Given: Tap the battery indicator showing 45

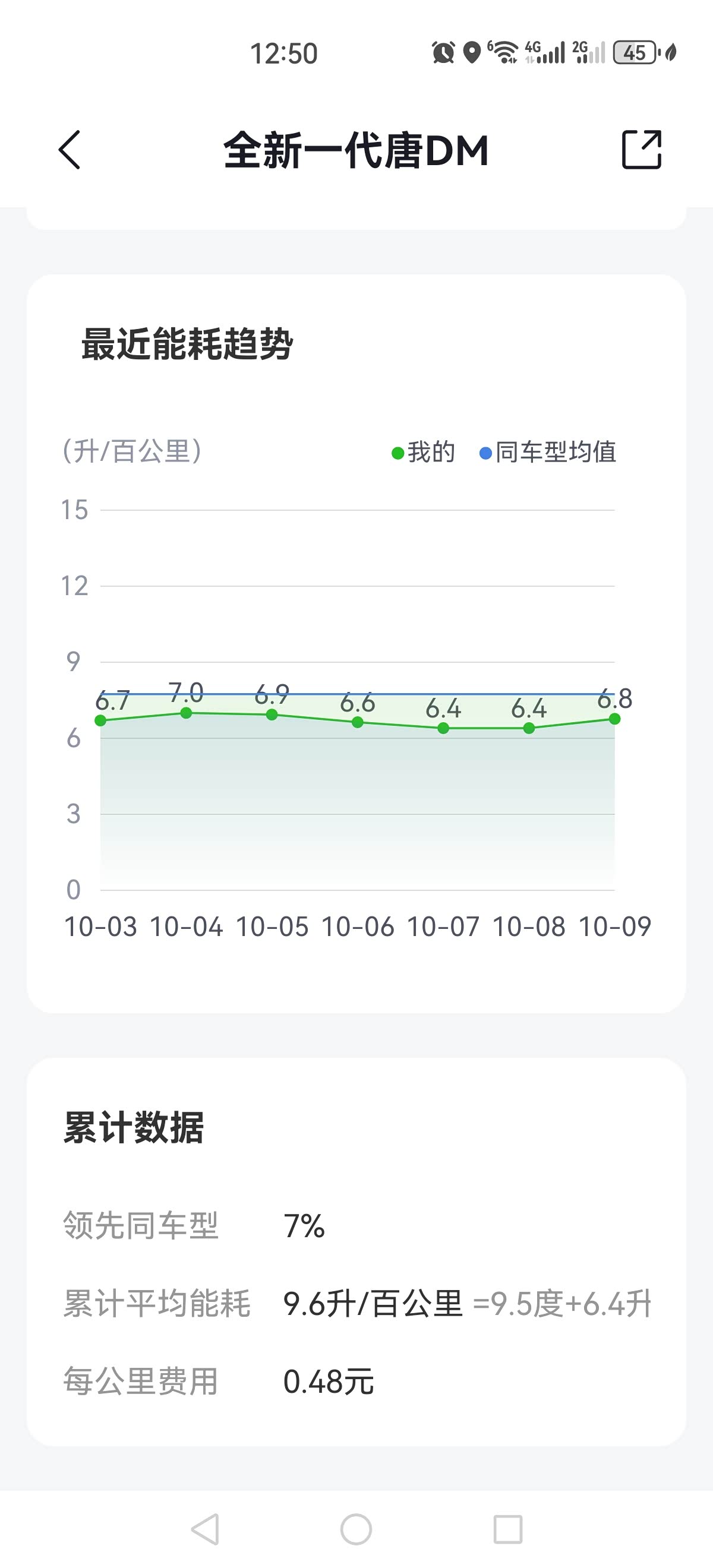Looking at the screenshot, I should coord(635,52).
